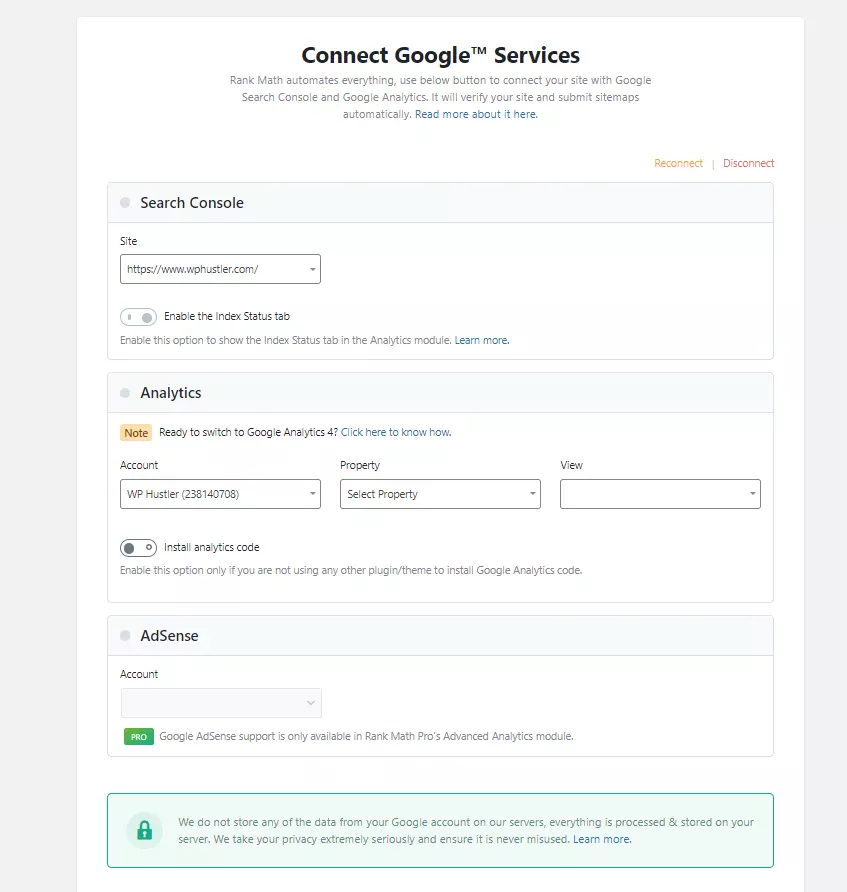Click the Disconnect link
This screenshot has height=892, width=847.
point(749,163)
